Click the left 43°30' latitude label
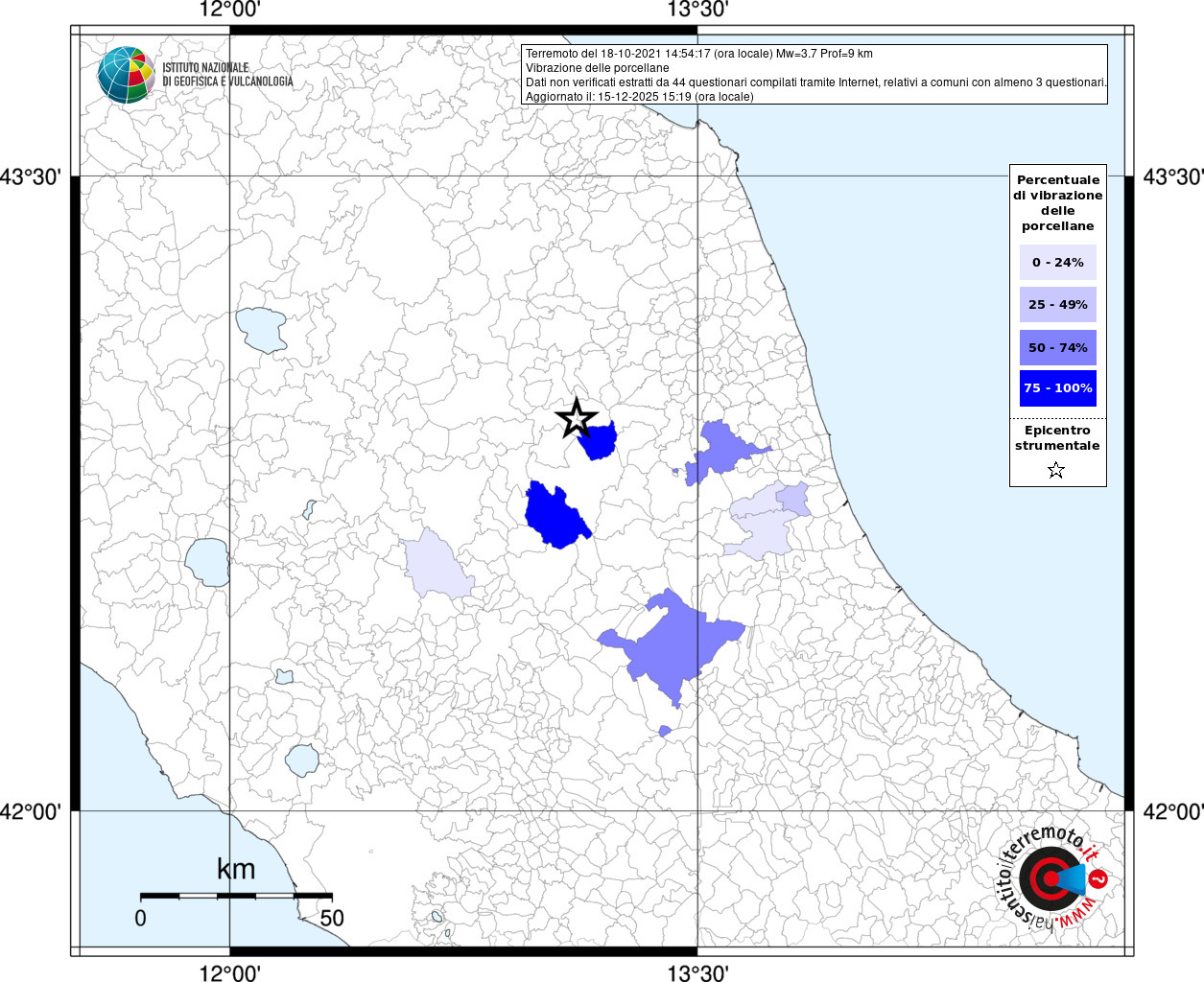 pos(31,177)
